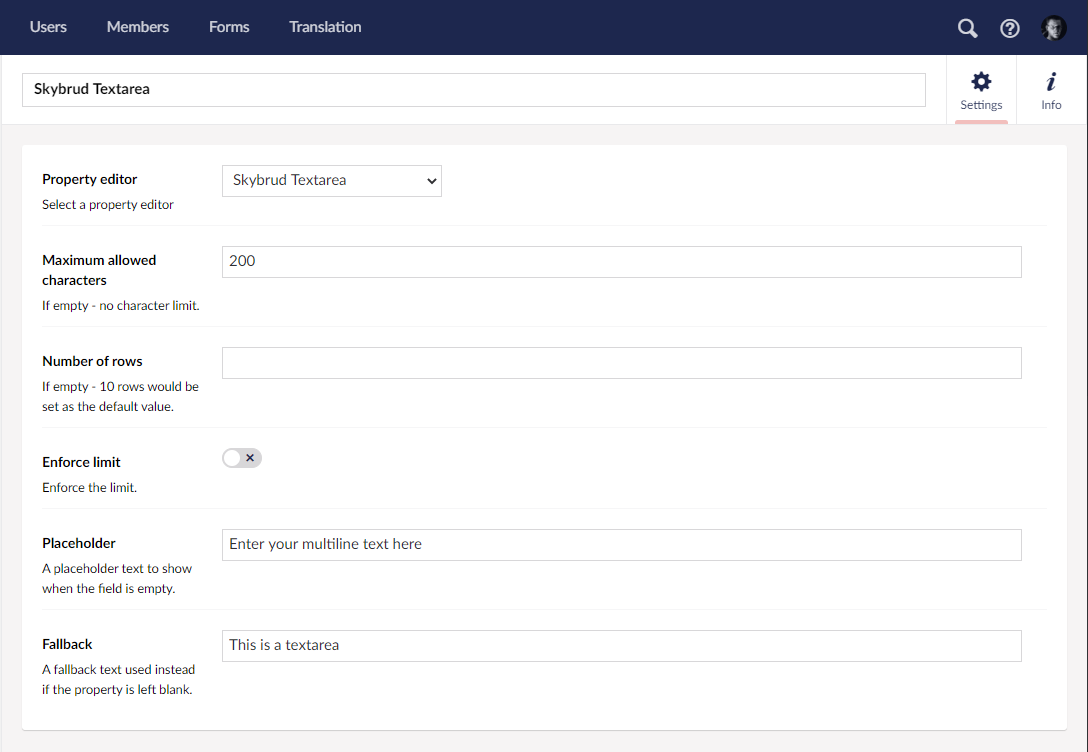Click the 'Placeholder' label

pos(78,543)
